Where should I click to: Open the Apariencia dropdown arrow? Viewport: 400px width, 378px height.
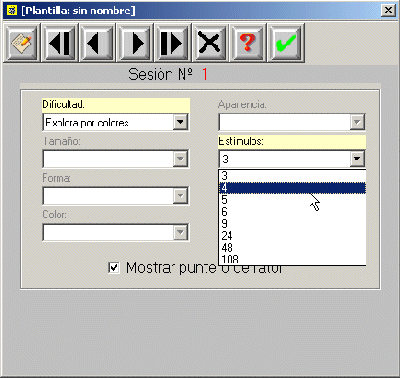tap(357, 122)
